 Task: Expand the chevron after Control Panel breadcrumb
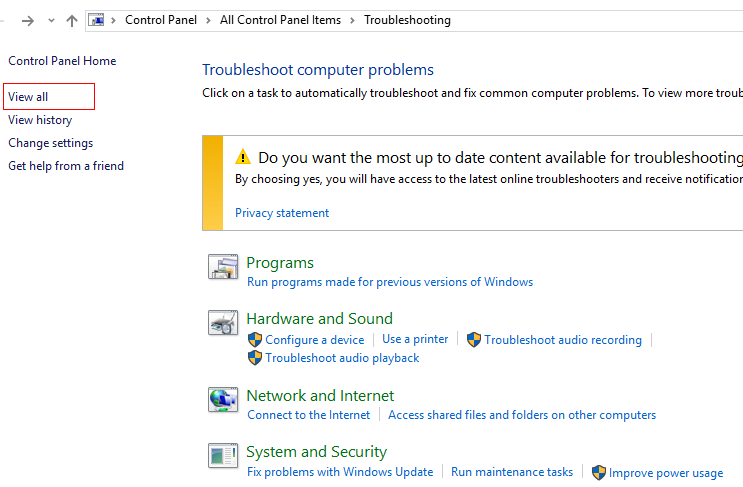coord(208,20)
